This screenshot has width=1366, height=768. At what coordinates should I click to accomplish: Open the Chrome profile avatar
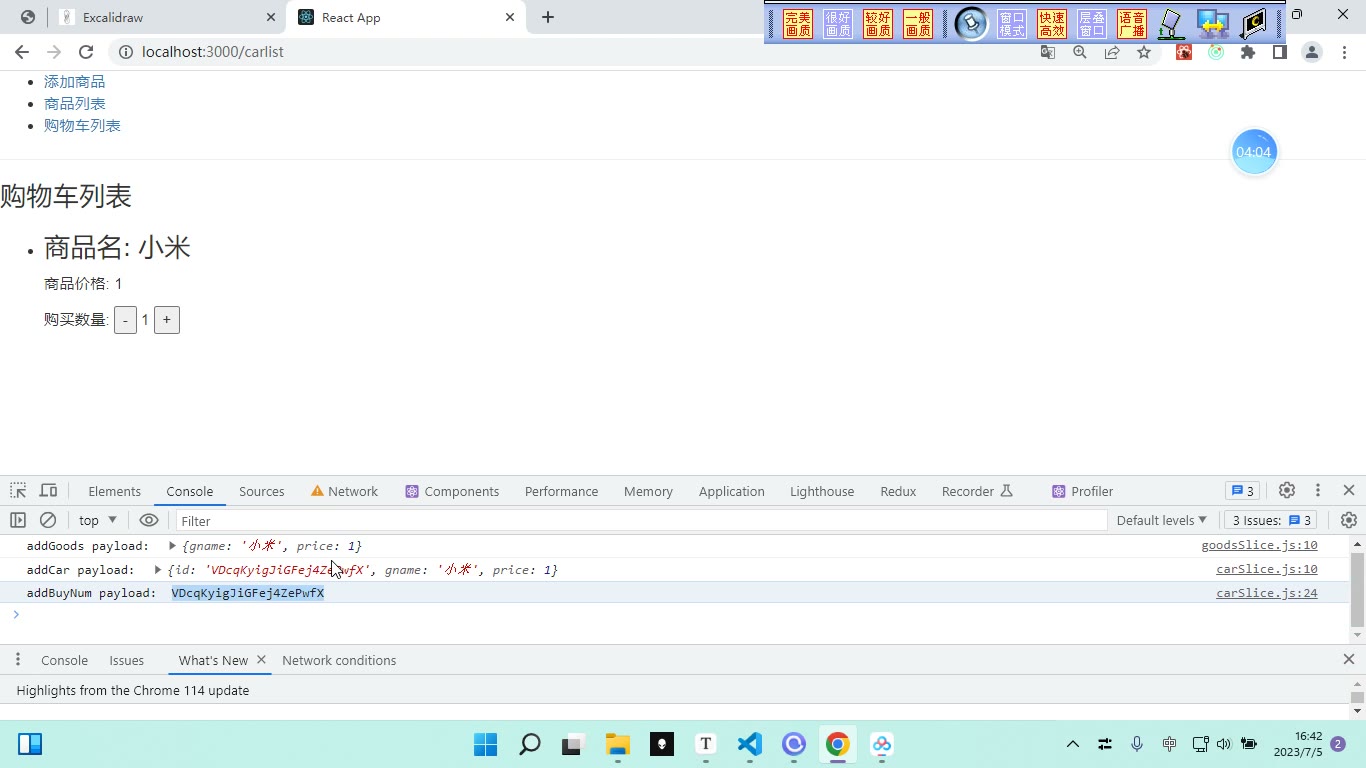click(1312, 53)
